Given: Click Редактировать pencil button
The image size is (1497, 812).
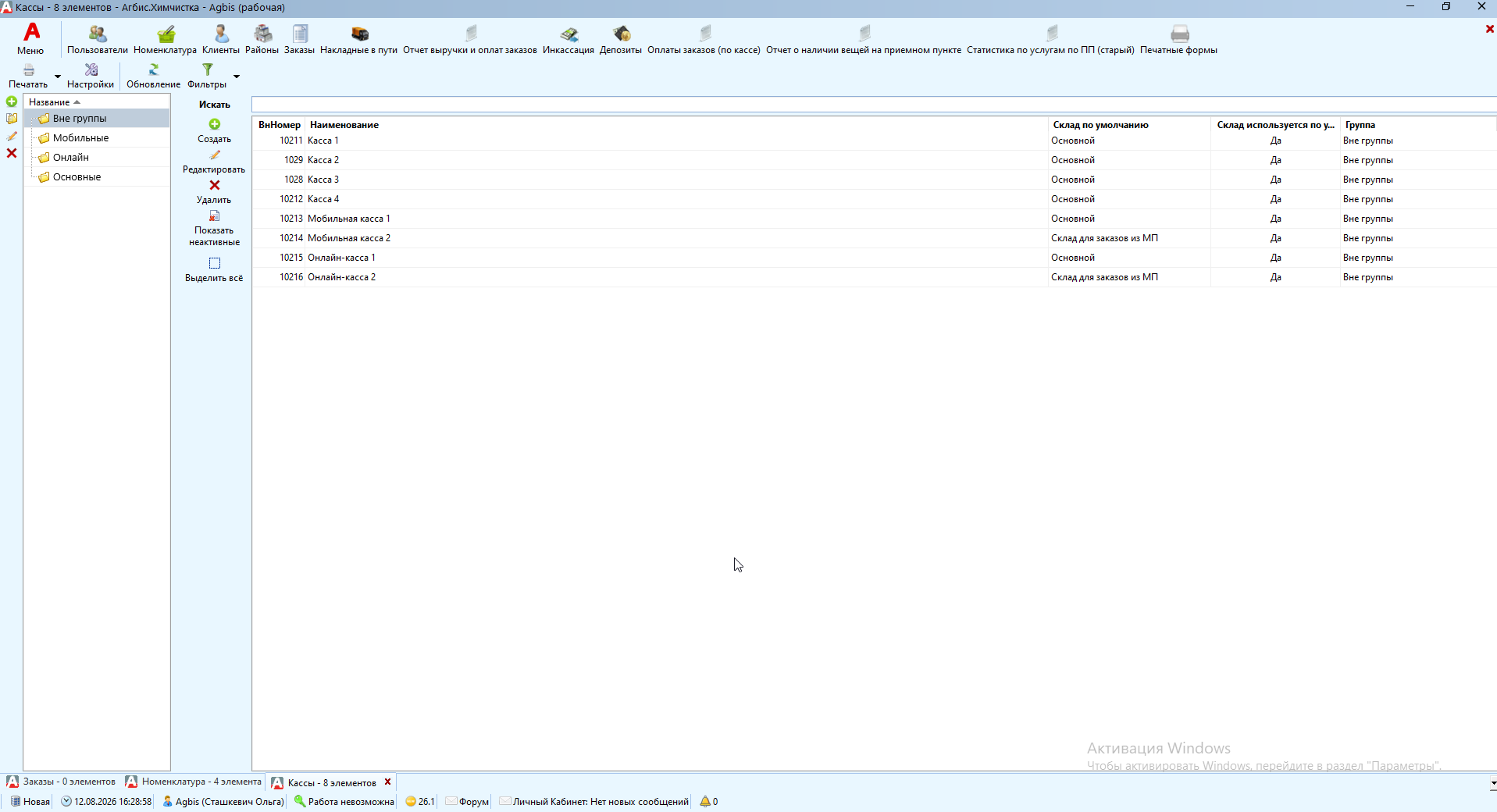Looking at the screenshot, I should tap(214, 162).
